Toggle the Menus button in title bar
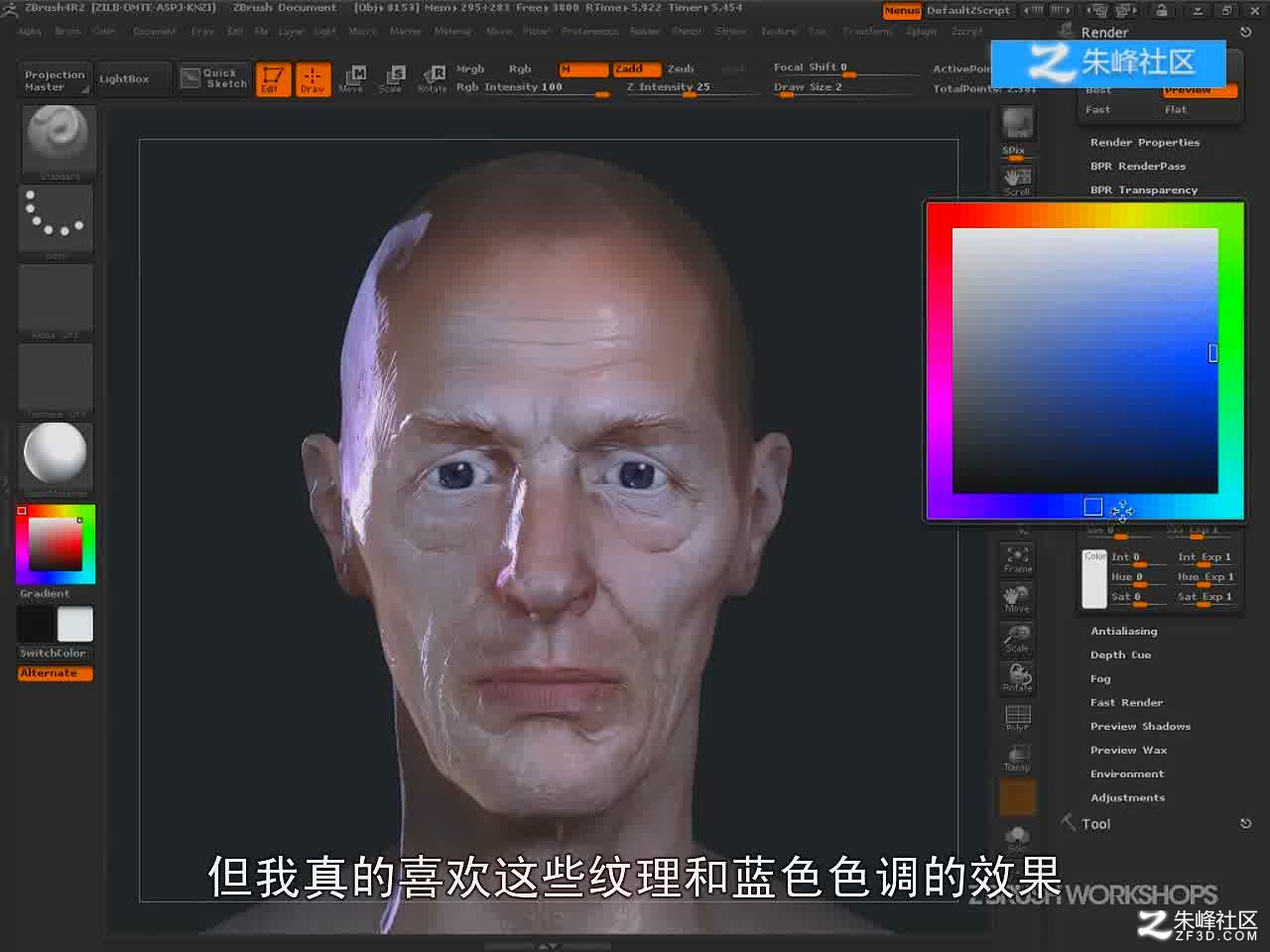Image resolution: width=1270 pixels, height=952 pixels. tap(902, 11)
